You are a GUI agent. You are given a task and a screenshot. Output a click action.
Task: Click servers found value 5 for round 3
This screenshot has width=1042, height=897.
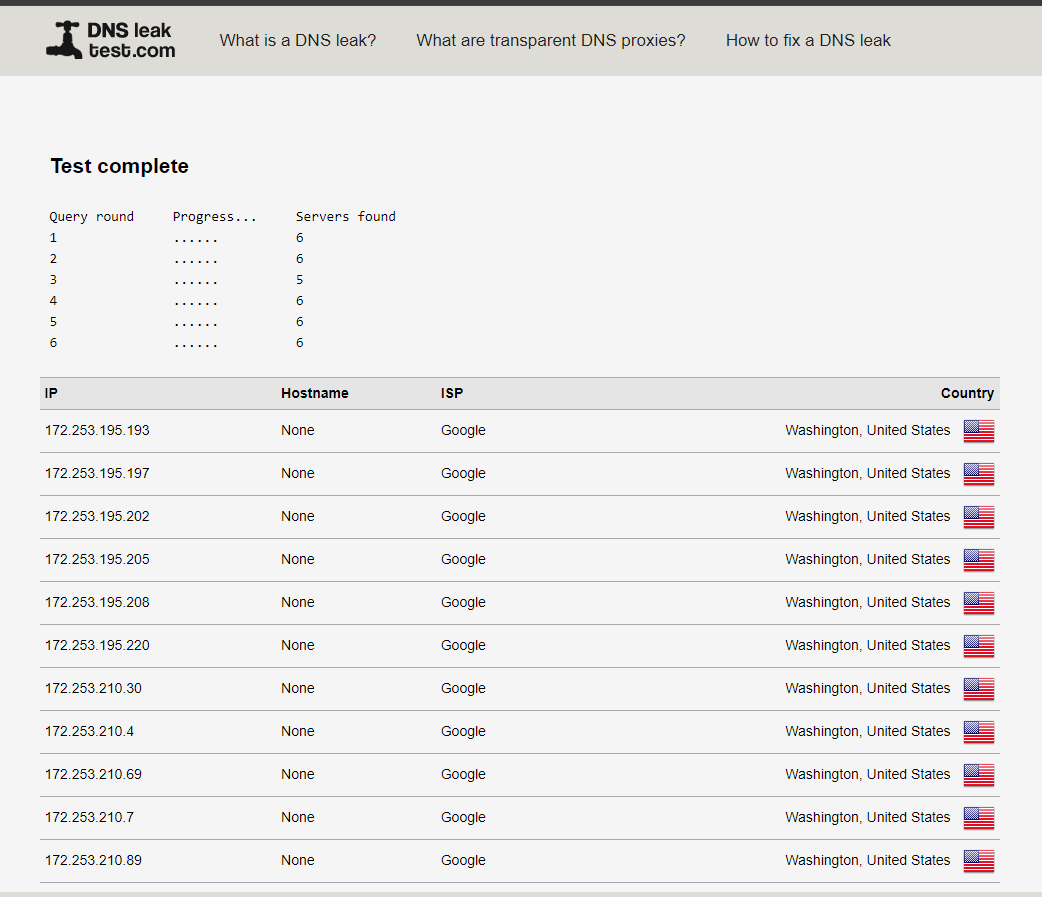300,280
